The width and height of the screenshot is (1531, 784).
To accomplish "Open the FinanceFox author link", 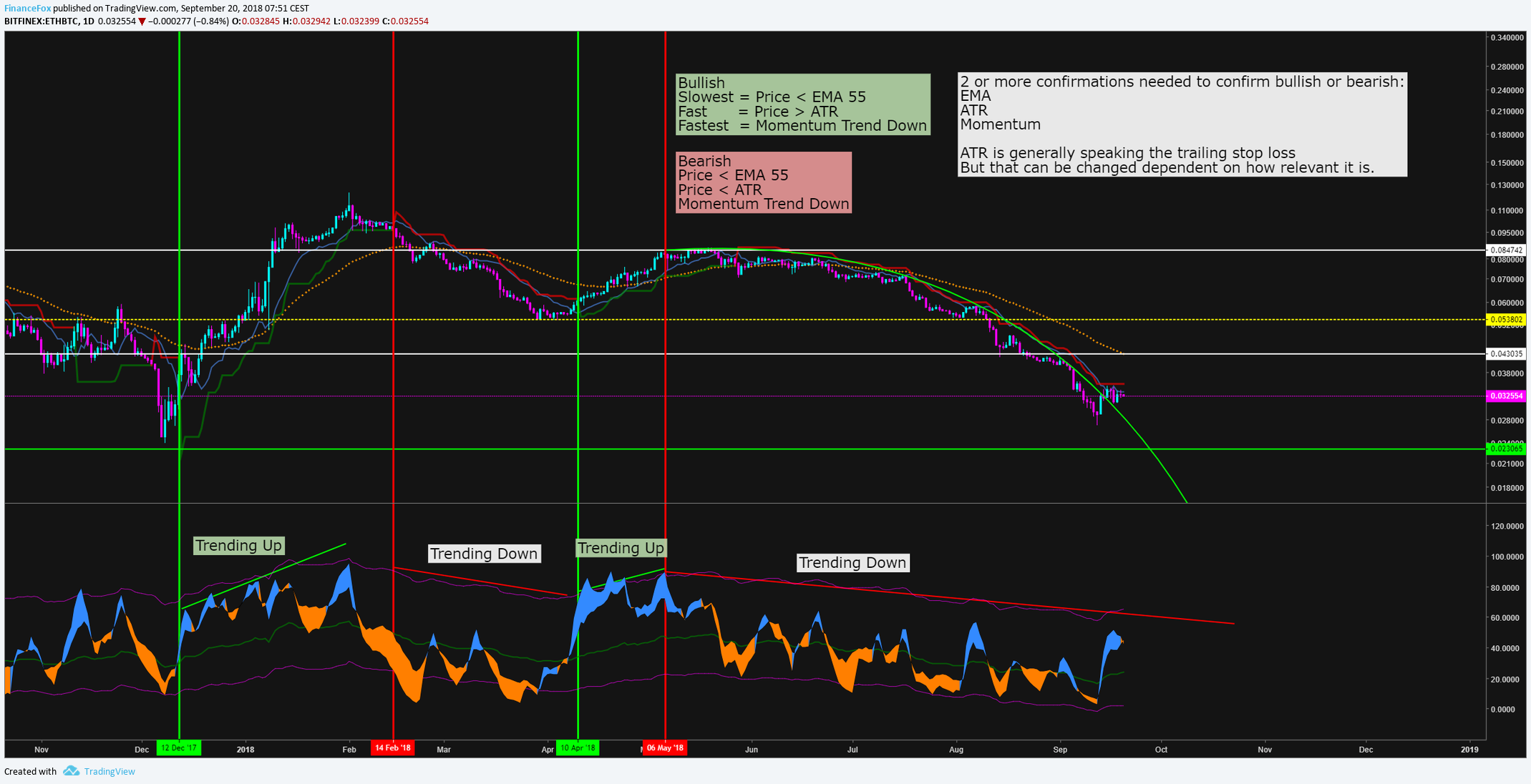I will pos(28,9).
